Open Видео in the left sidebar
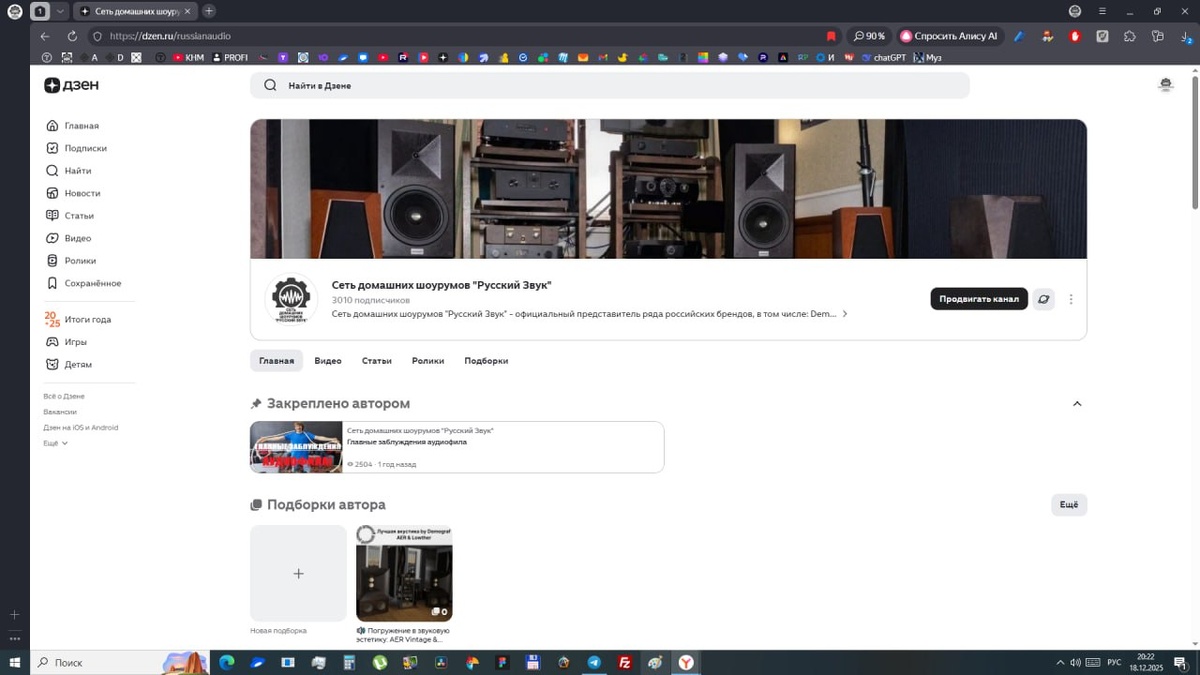This screenshot has width=1200, height=675. (69, 238)
